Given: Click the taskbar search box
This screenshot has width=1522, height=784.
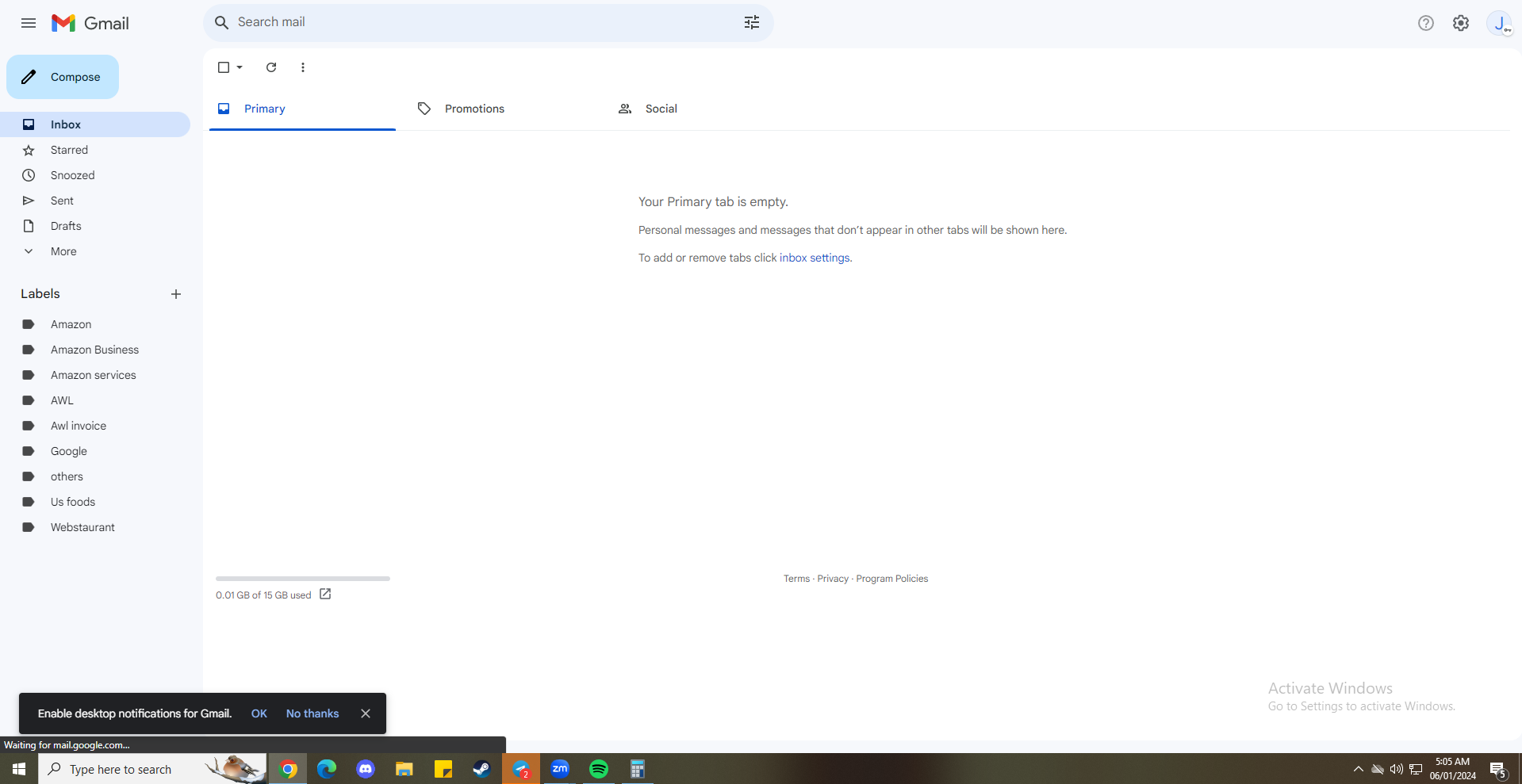Looking at the screenshot, I should [153, 769].
